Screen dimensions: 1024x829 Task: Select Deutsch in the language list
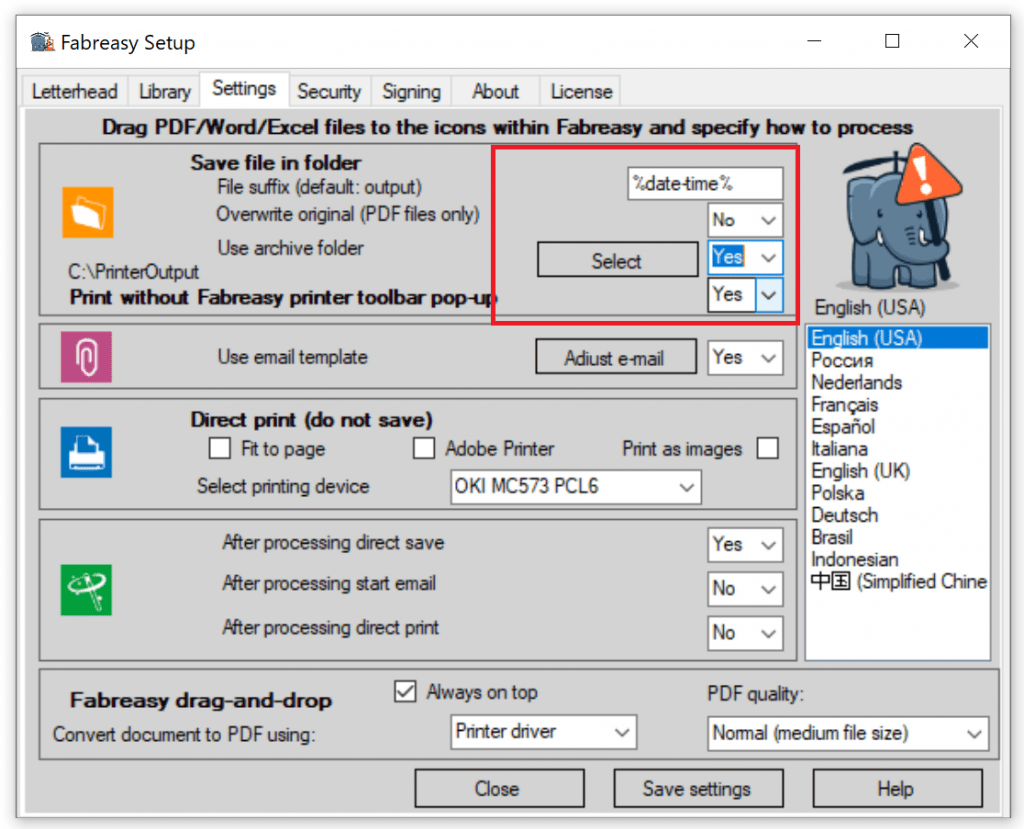pos(845,515)
